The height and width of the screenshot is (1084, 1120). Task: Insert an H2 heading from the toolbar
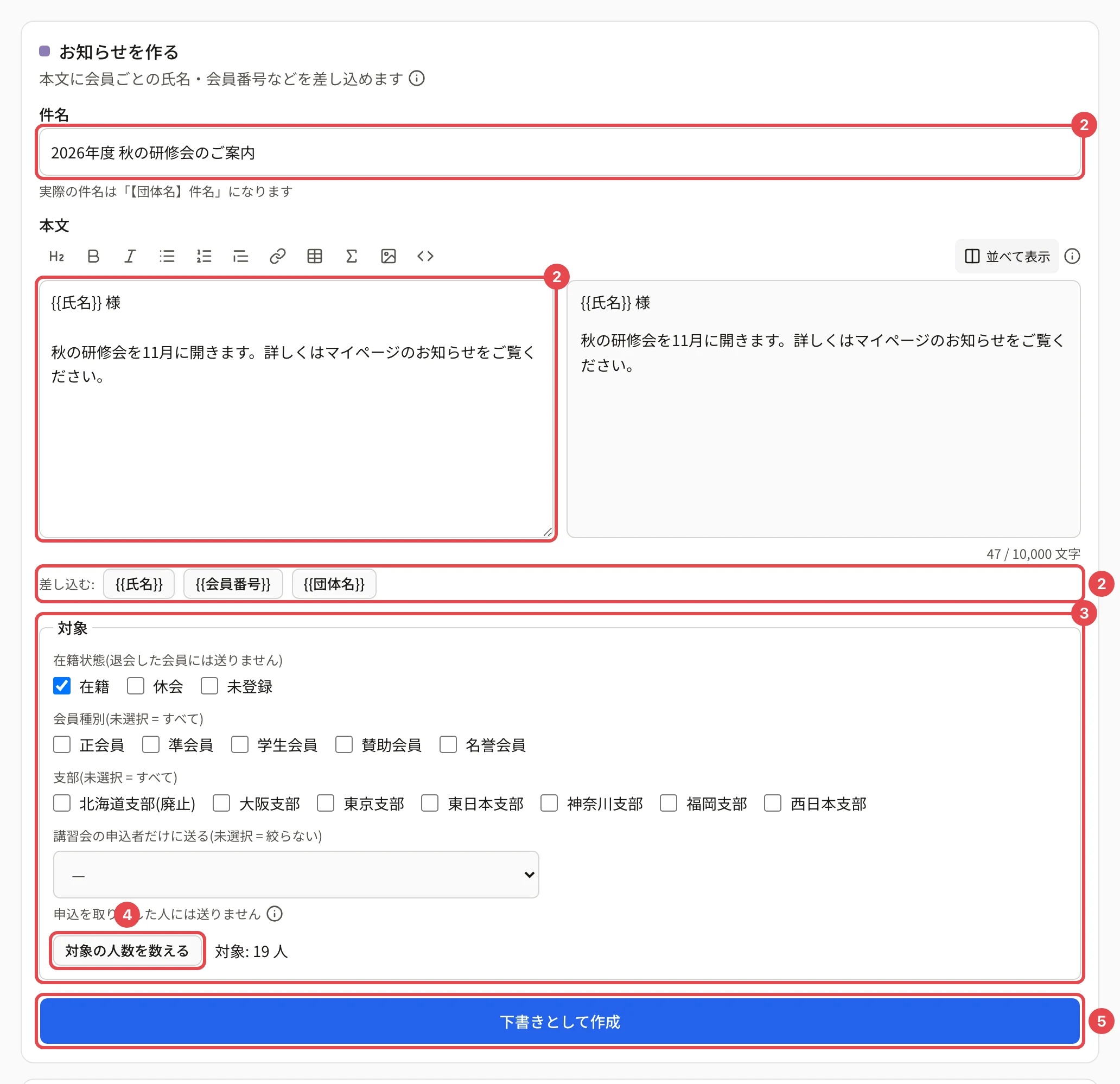pos(56,256)
